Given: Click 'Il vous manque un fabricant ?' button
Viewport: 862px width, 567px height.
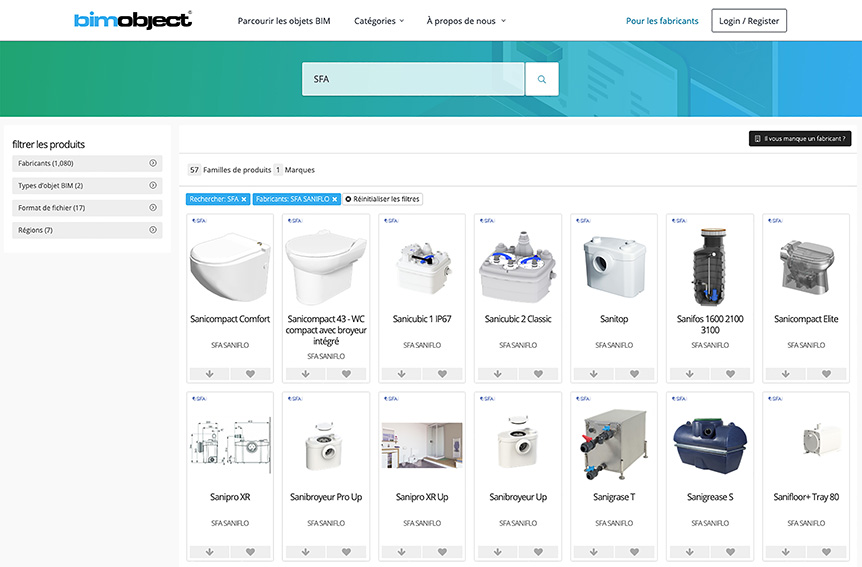Looking at the screenshot, I should tap(800, 139).
